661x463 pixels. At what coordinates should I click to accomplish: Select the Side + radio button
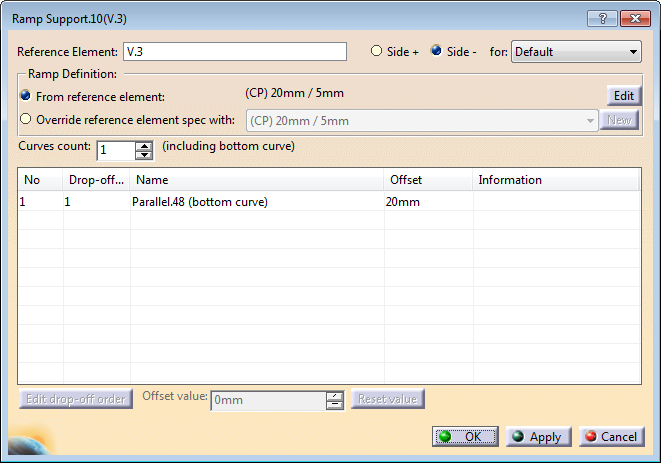pyautogui.click(x=377, y=52)
